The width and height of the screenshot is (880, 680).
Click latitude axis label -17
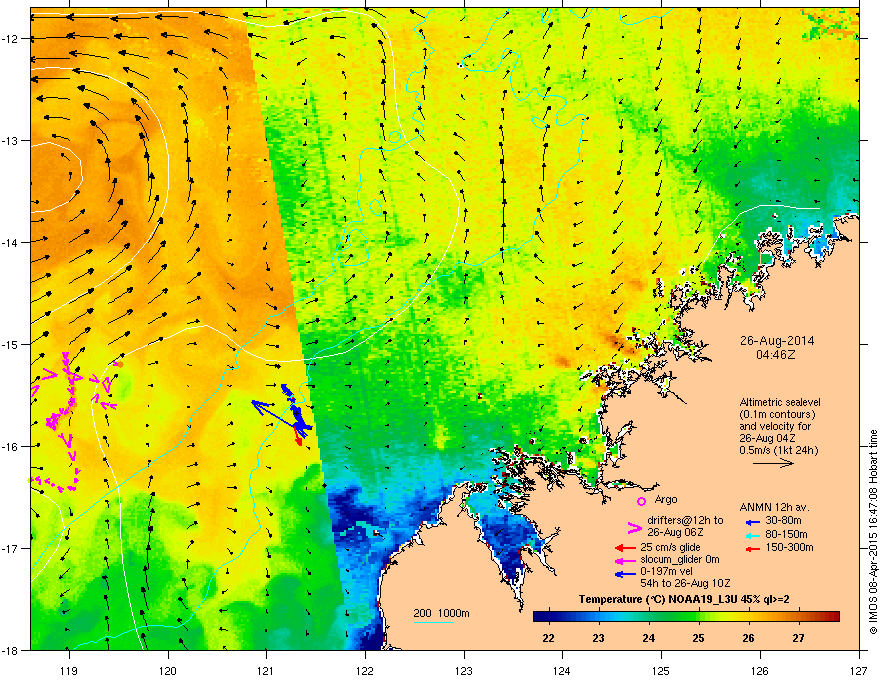(10, 548)
